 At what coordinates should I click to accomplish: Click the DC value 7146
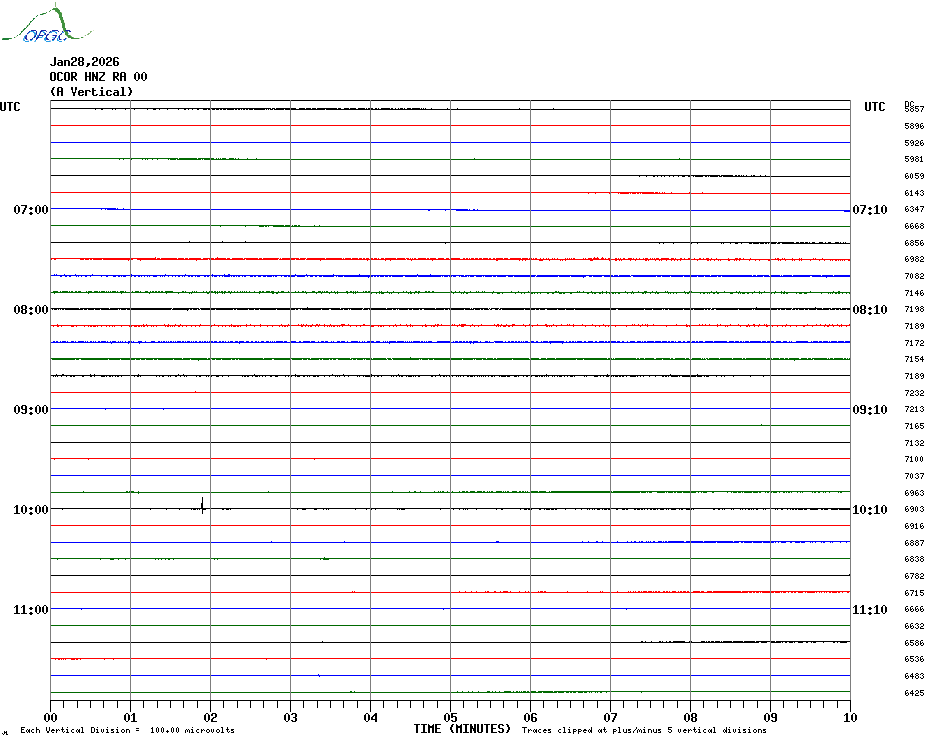(914, 293)
